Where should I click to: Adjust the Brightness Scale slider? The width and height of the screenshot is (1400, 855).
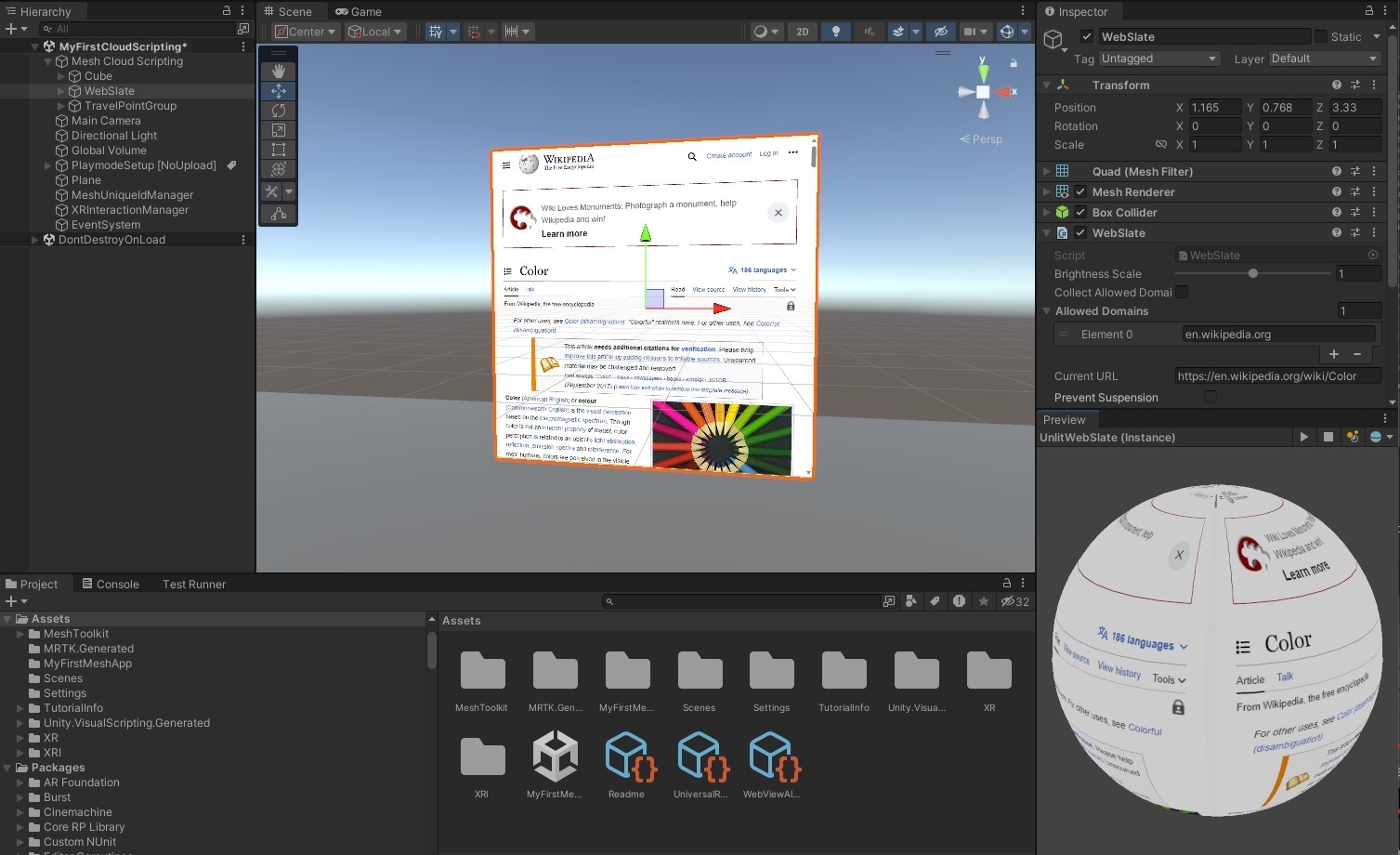(1253, 273)
